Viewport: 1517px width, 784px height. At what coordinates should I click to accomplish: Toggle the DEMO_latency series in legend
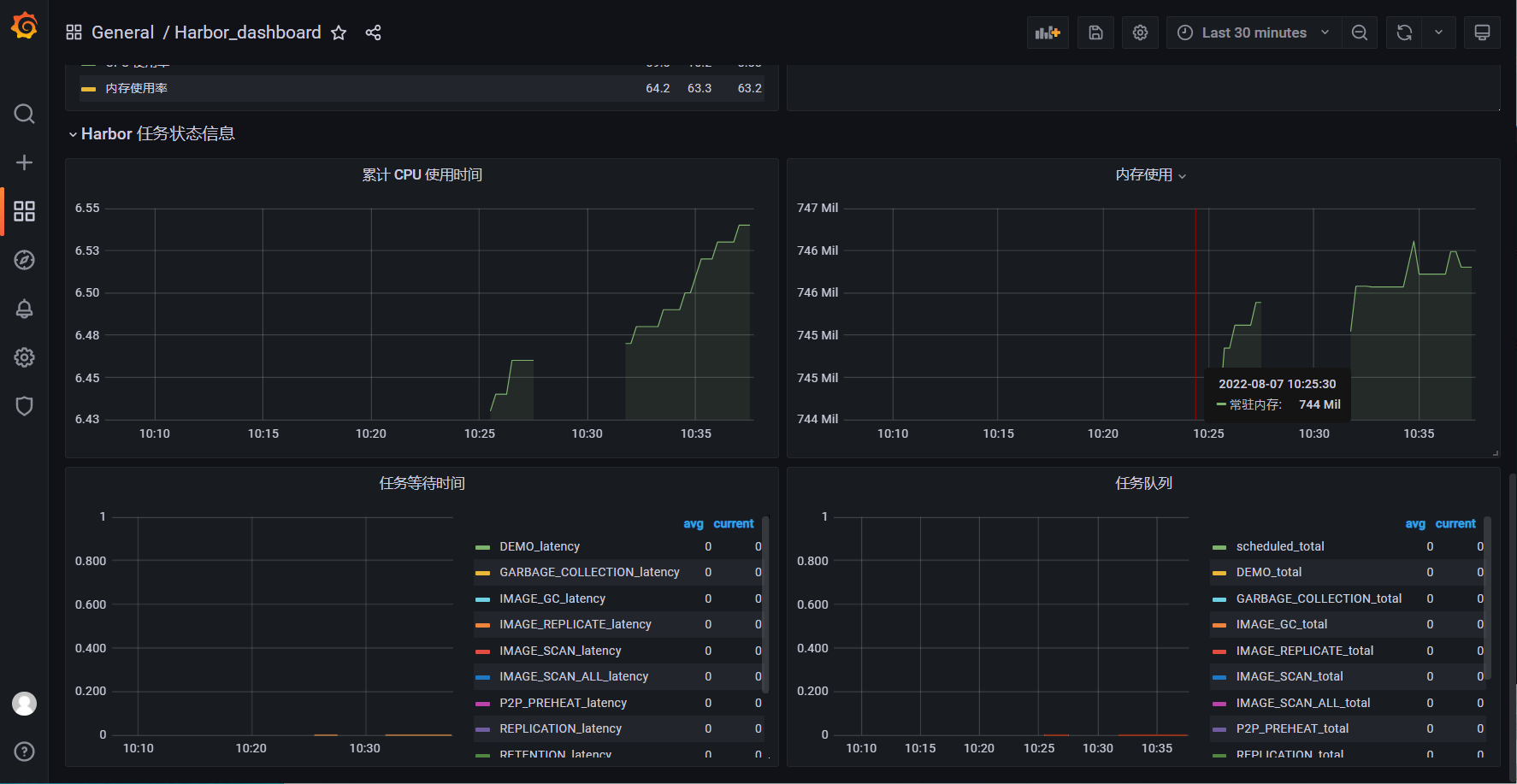point(540,546)
